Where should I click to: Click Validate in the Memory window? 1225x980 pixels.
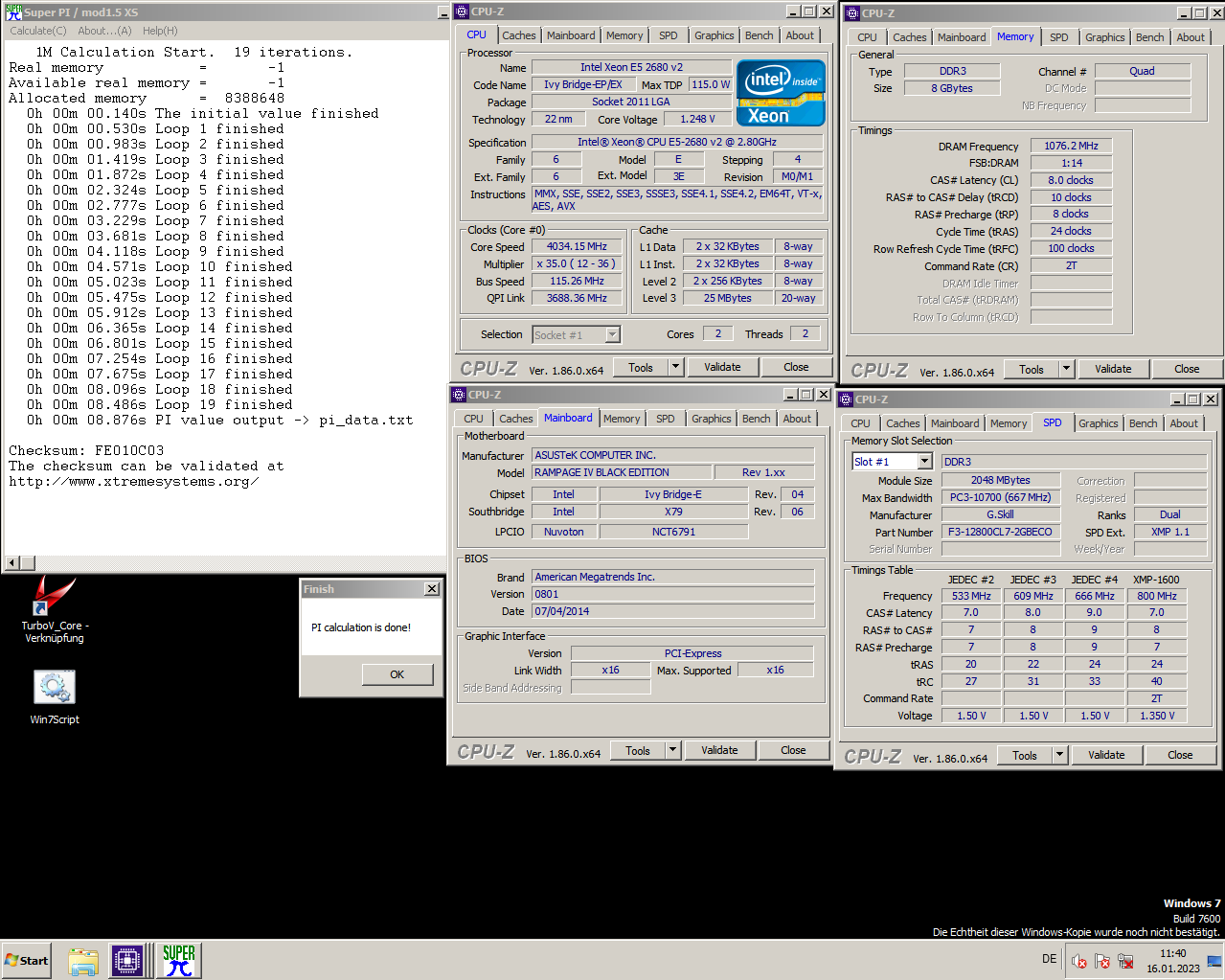click(x=1113, y=369)
